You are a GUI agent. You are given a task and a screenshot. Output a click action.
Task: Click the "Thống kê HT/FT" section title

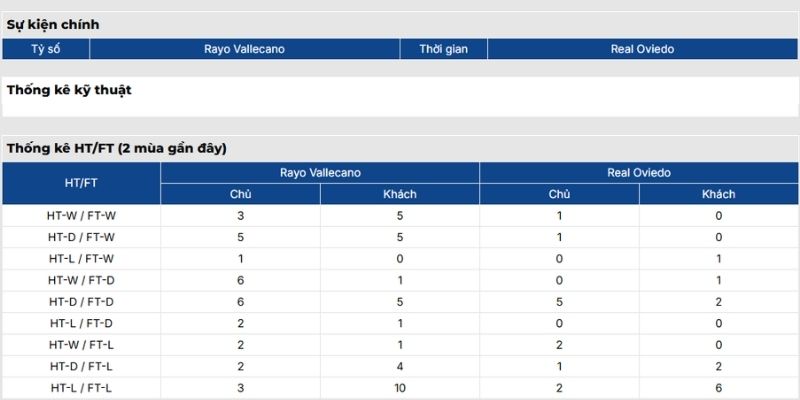tap(117, 148)
